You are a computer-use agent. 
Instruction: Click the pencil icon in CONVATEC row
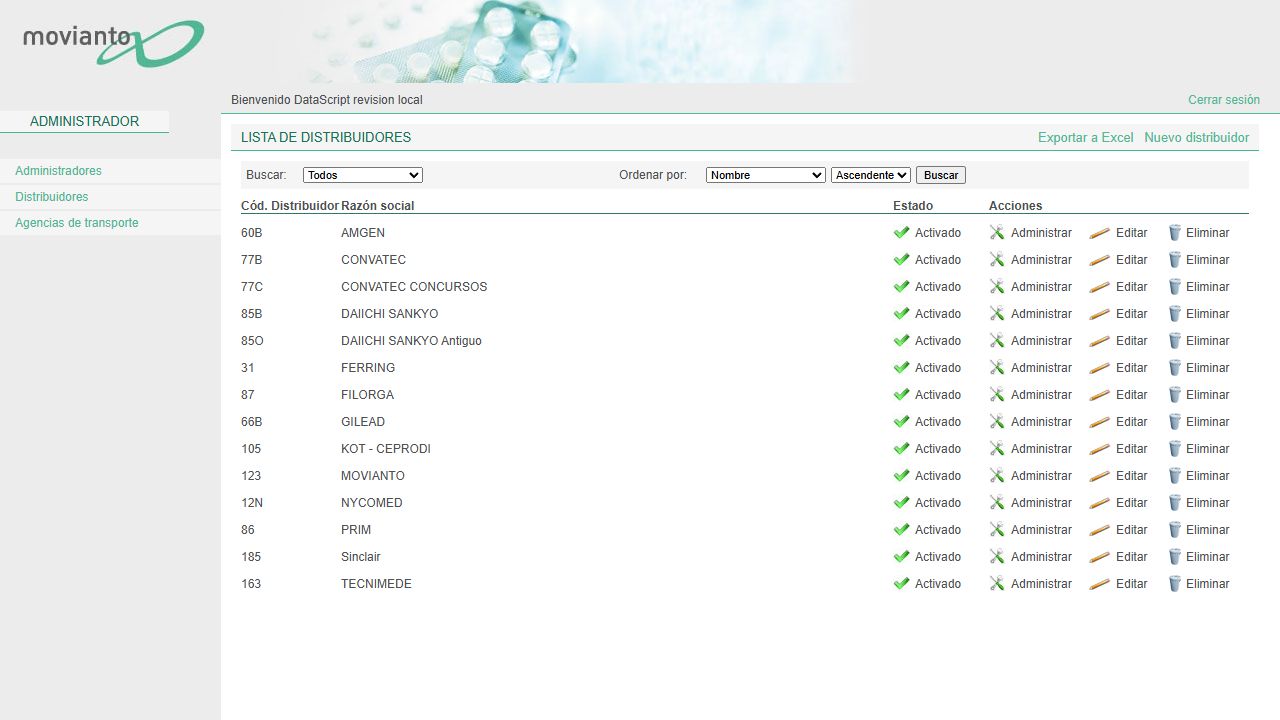pos(1099,260)
